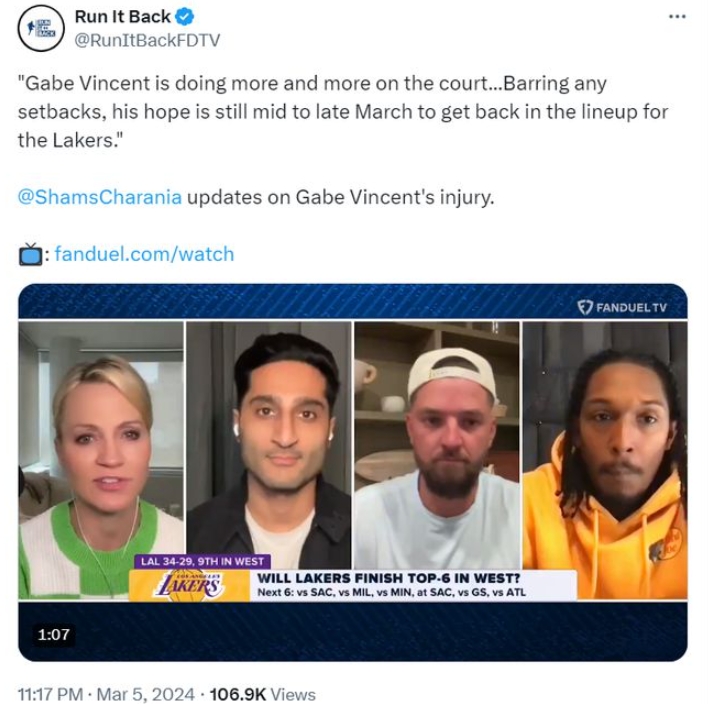
Task: Click the 11:17 PM Mar 5, 2024 timestamp
Action: coord(106,694)
